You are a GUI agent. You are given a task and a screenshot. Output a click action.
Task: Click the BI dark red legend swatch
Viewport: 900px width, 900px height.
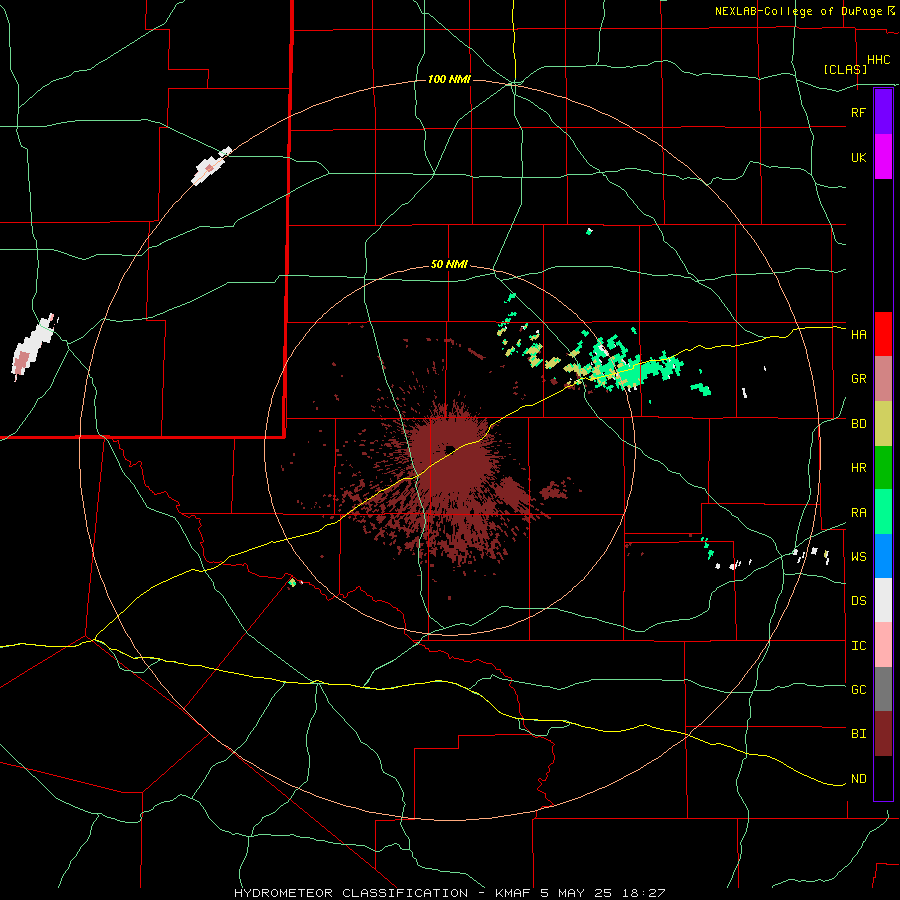pyautogui.click(x=883, y=734)
